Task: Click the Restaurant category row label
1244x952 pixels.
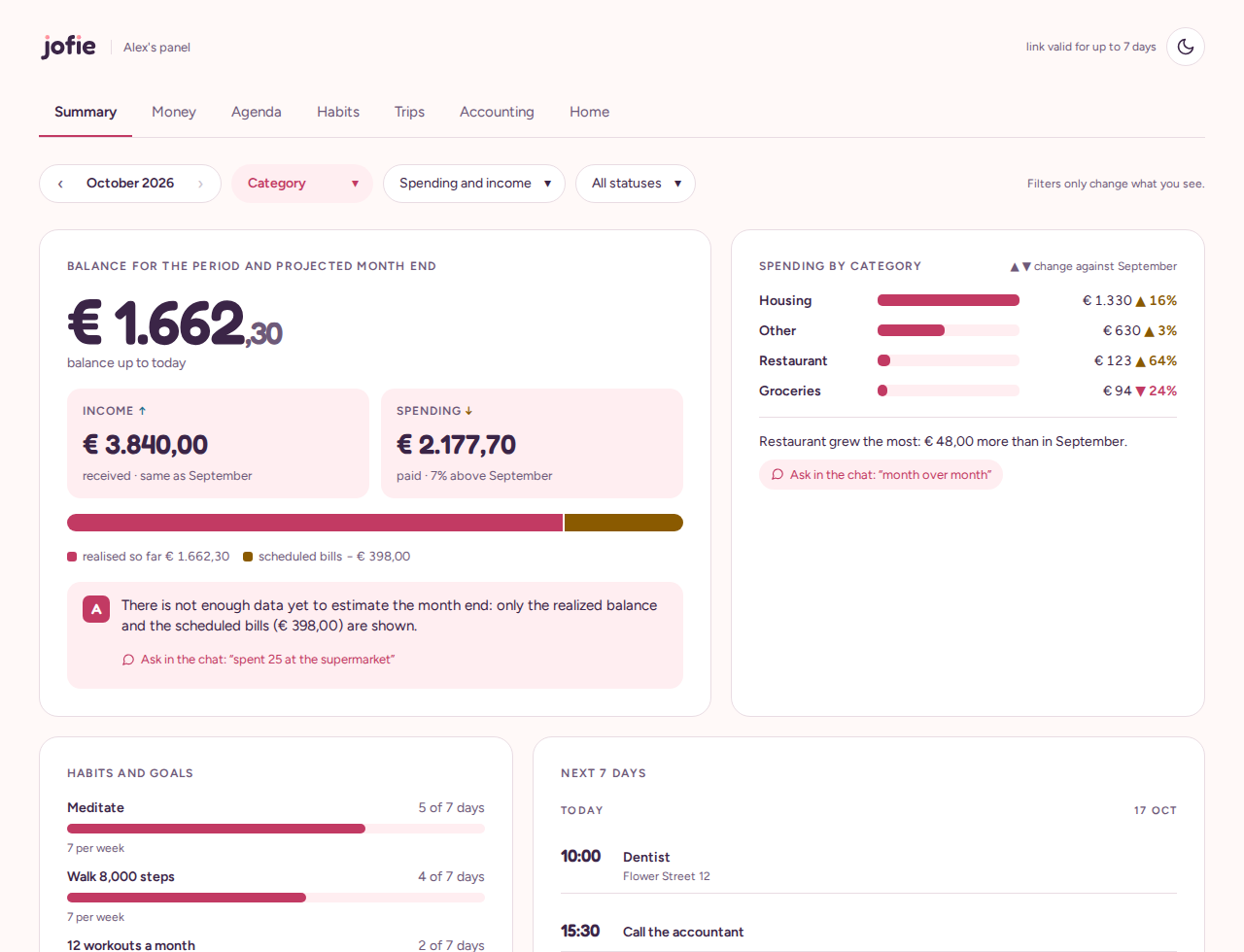Action: pos(793,360)
